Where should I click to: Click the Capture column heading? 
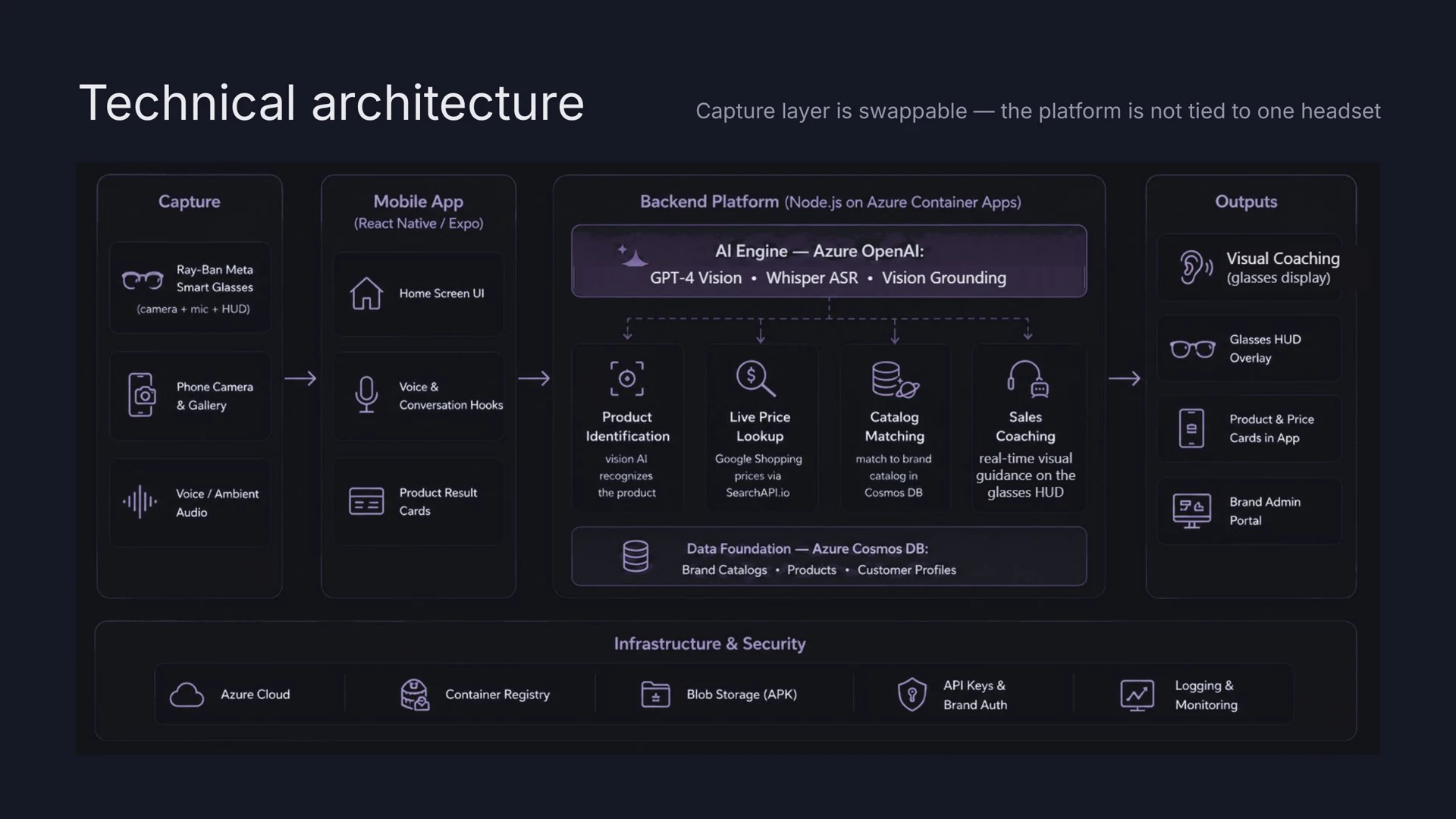189,202
